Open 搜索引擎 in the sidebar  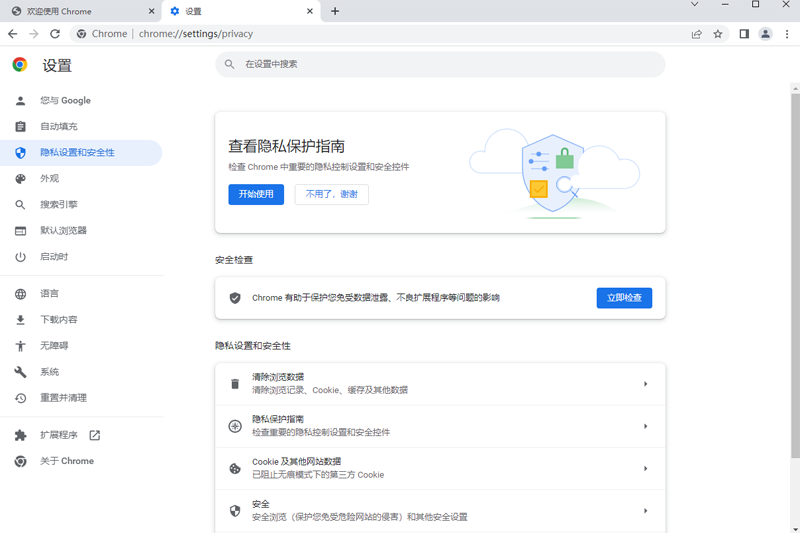pyautogui.click(x=58, y=205)
